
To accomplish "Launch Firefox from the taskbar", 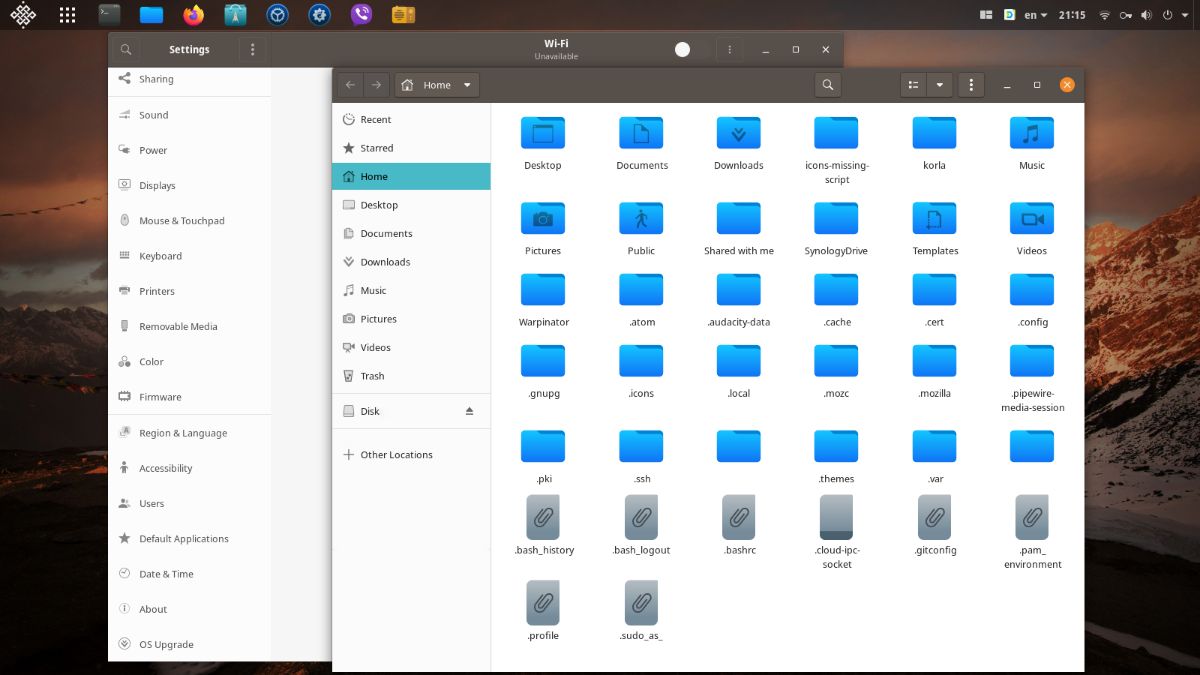I will (193, 14).
